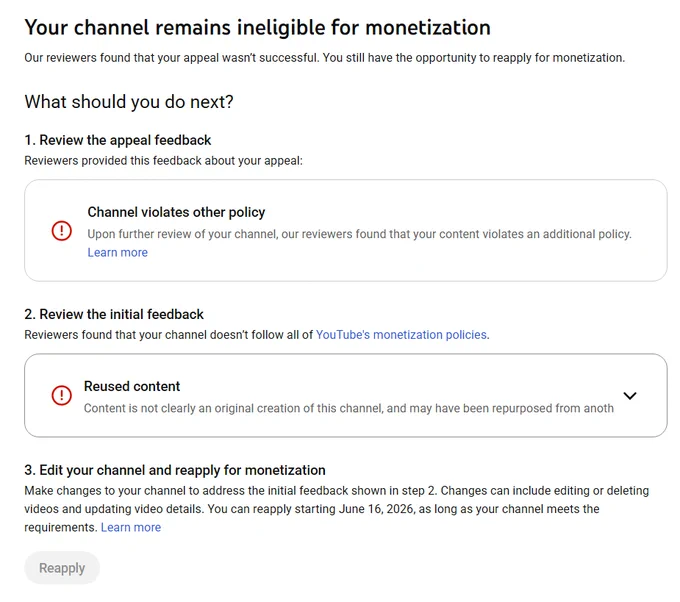Select the Reused content heading
The width and height of the screenshot is (680, 602).
(x=132, y=386)
